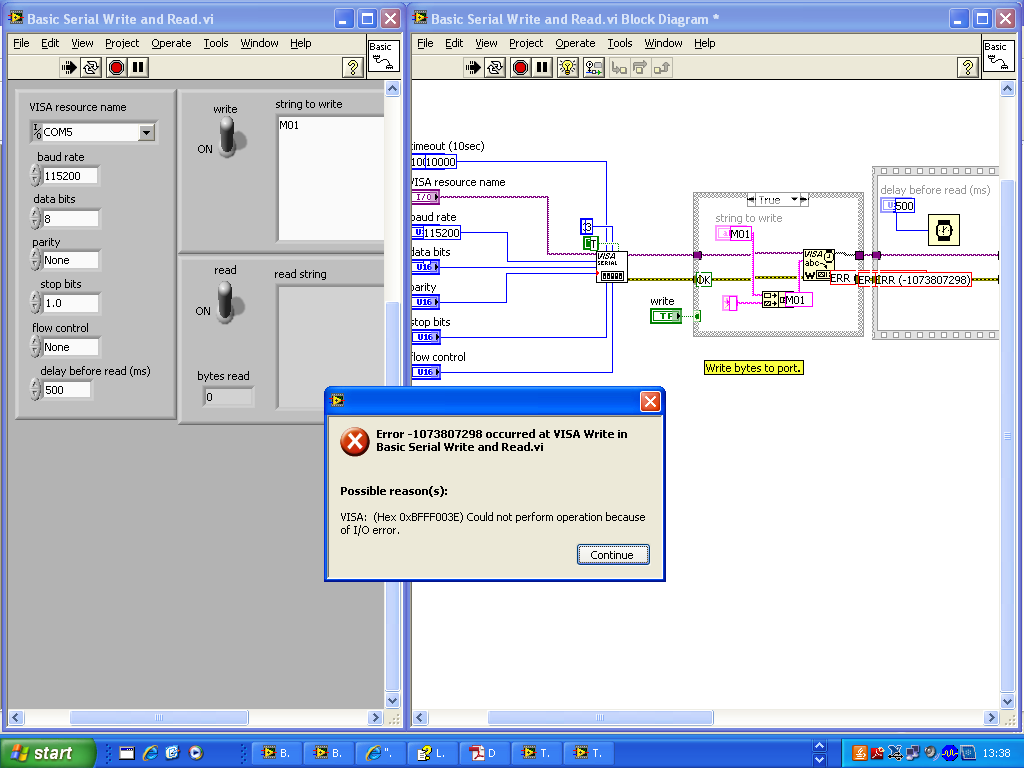Open Window menu in Block Diagram window
The image size is (1024, 768).
point(663,43)
